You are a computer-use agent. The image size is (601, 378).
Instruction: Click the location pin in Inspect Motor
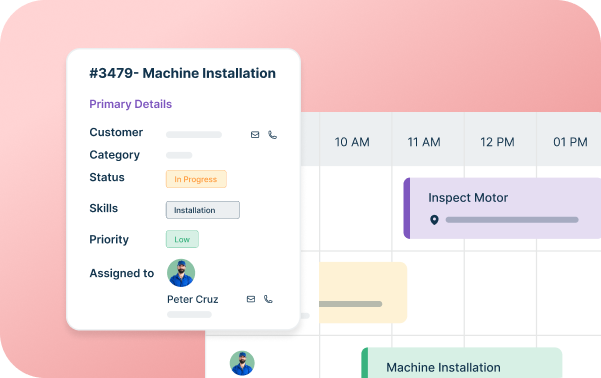[x=434, y=220]
